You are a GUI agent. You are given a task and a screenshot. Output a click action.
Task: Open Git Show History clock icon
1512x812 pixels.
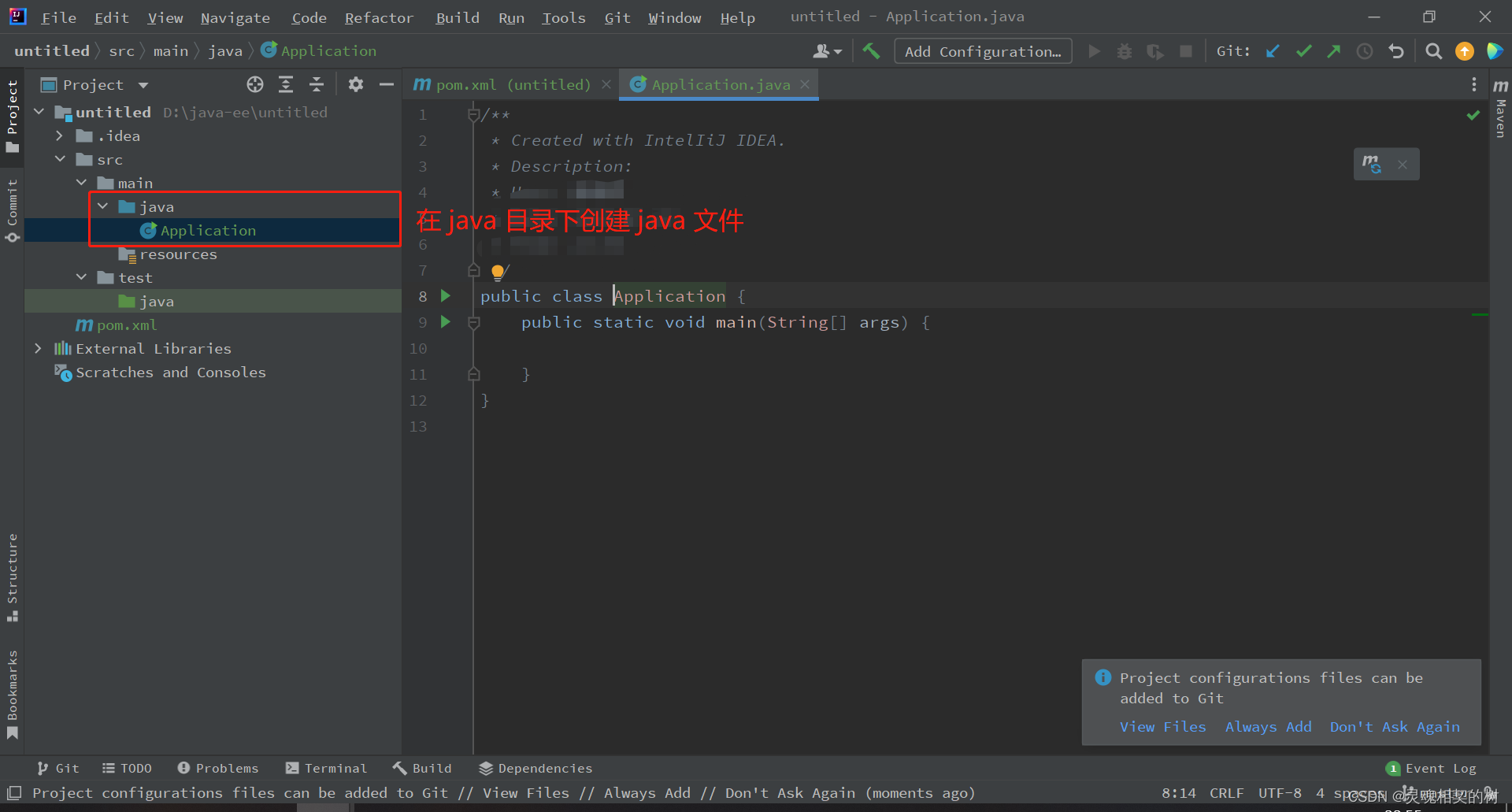coord(1365,51)
